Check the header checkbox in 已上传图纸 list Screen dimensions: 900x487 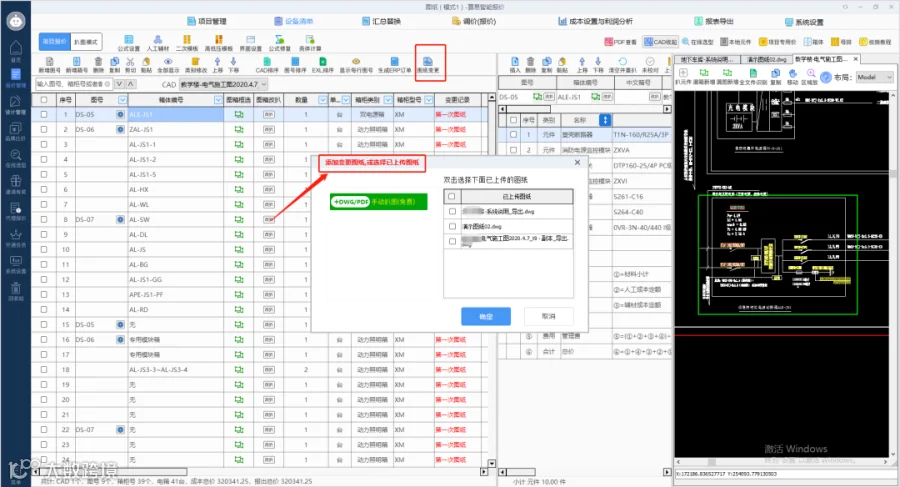(x=452, y=196)
